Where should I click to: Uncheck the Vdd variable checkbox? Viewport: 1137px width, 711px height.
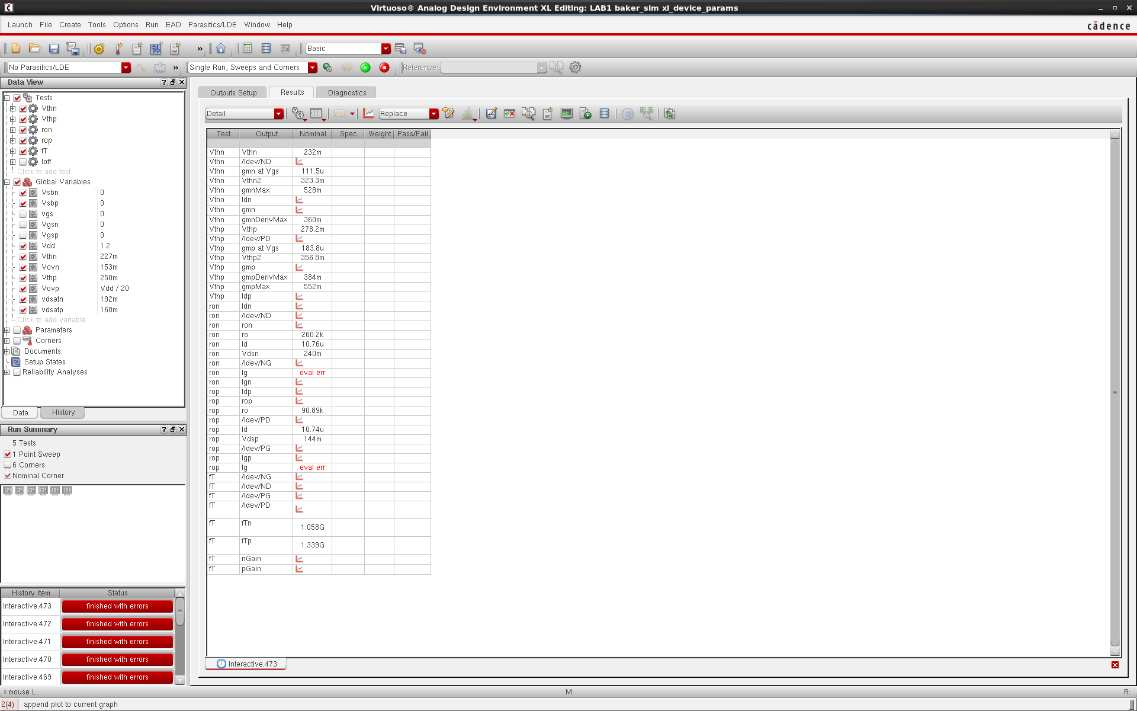23,246
